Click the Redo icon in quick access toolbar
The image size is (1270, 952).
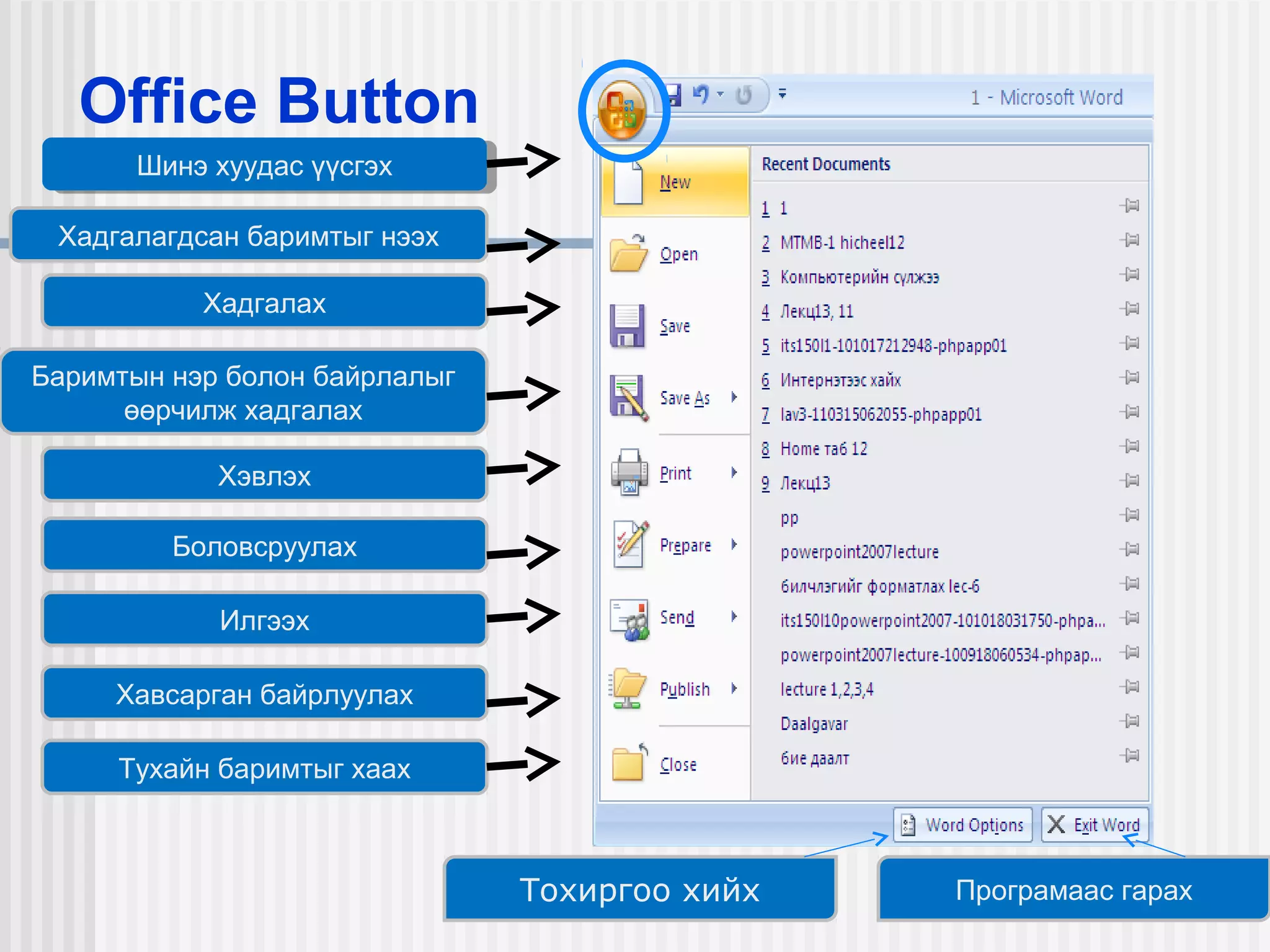coord(743,95)
